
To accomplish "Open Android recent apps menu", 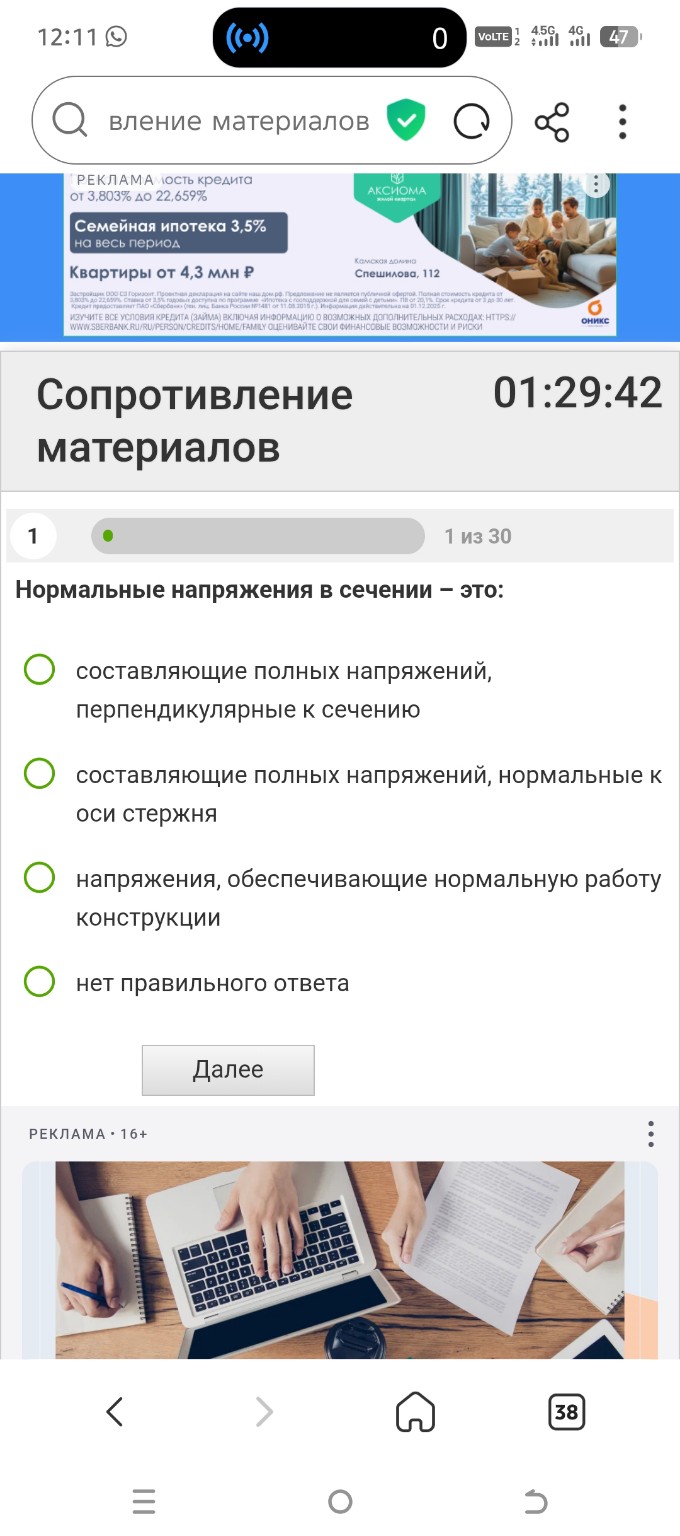I will (144, 1500).
